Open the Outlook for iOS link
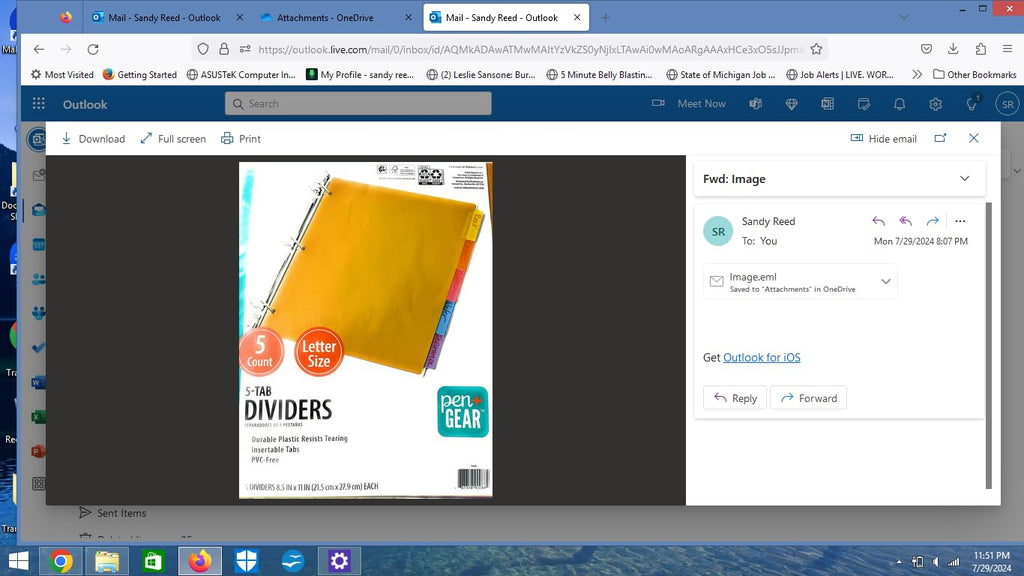 (761, 357)
